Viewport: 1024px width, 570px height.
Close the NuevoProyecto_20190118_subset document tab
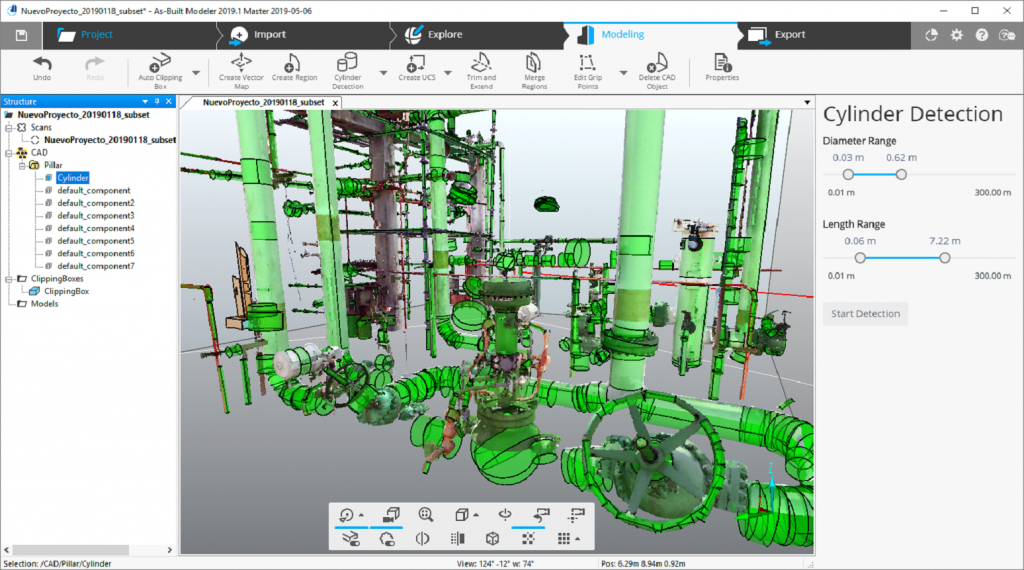coord(335,103)
